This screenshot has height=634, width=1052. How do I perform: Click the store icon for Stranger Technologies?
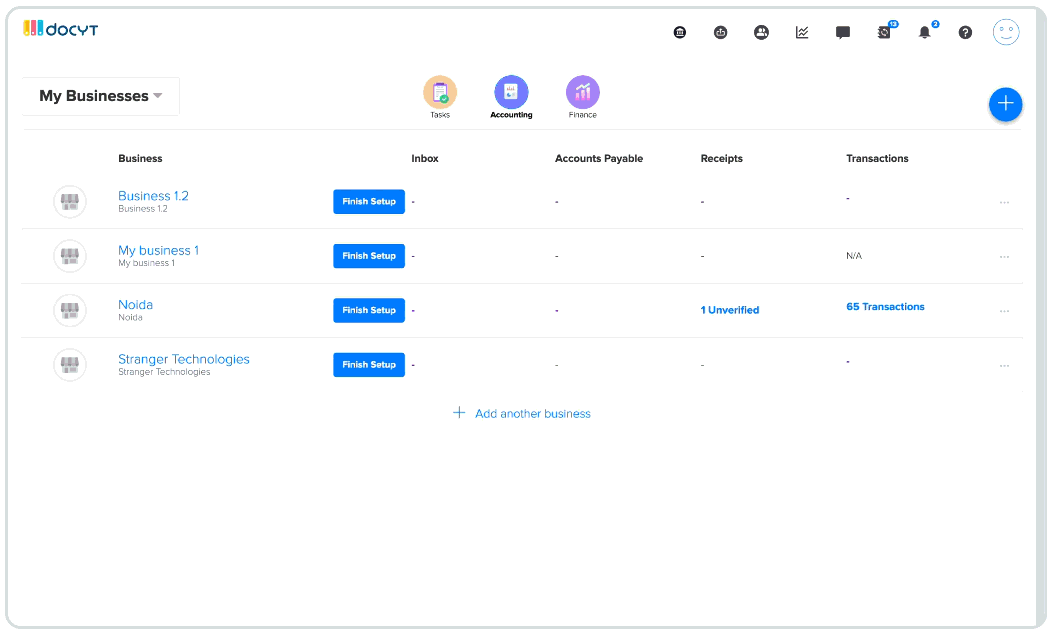(70, 364)
